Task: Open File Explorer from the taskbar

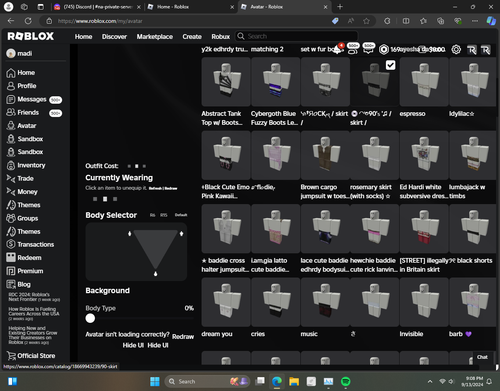Action: coord(294,381)
